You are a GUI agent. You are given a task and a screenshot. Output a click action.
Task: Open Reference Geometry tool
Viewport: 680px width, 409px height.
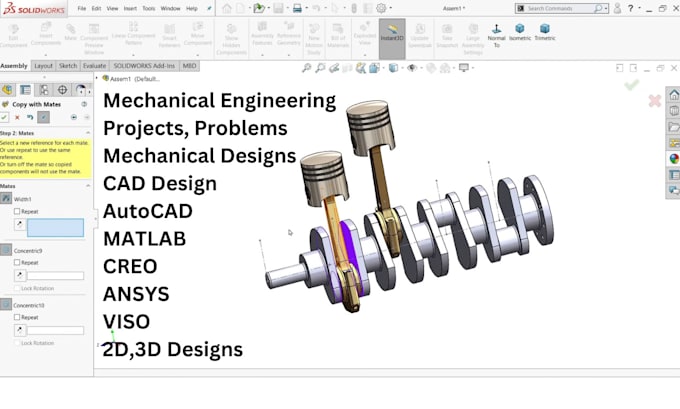(x=288, y=34)
